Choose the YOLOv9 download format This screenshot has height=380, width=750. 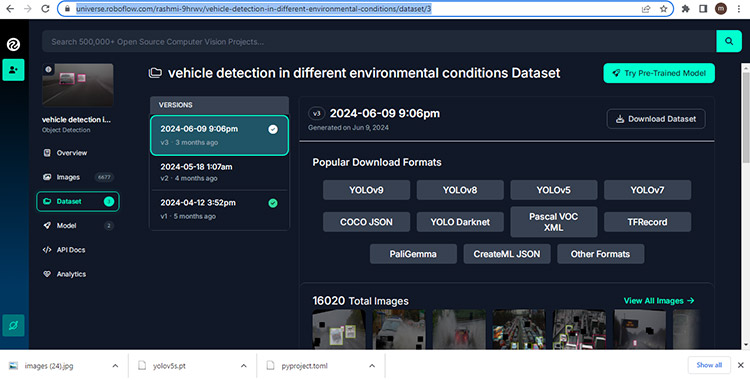click(366, 190)
